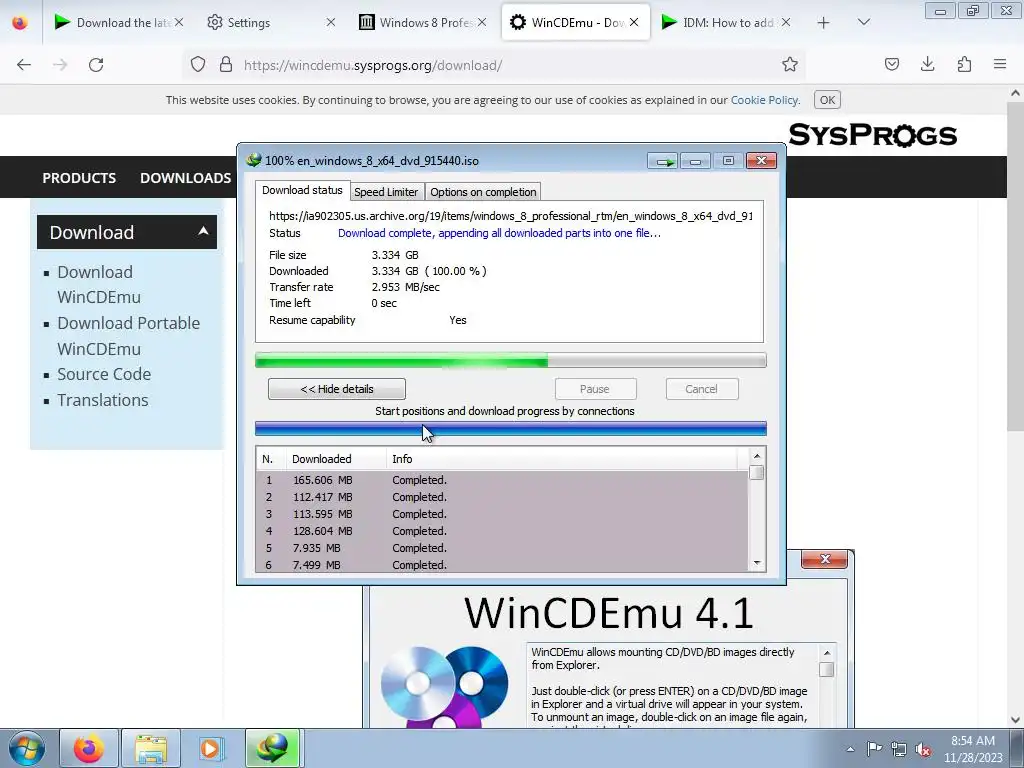Screen dimensions: 1024x768
Task: Click the WinCDEmu discs logo image
Action: (x=444, y=686)
